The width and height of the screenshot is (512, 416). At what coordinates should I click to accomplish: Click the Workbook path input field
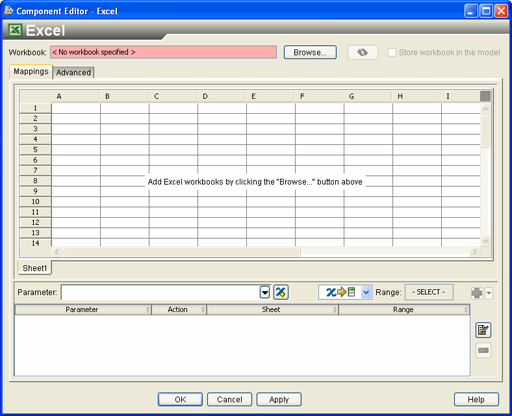coord(163,52)
